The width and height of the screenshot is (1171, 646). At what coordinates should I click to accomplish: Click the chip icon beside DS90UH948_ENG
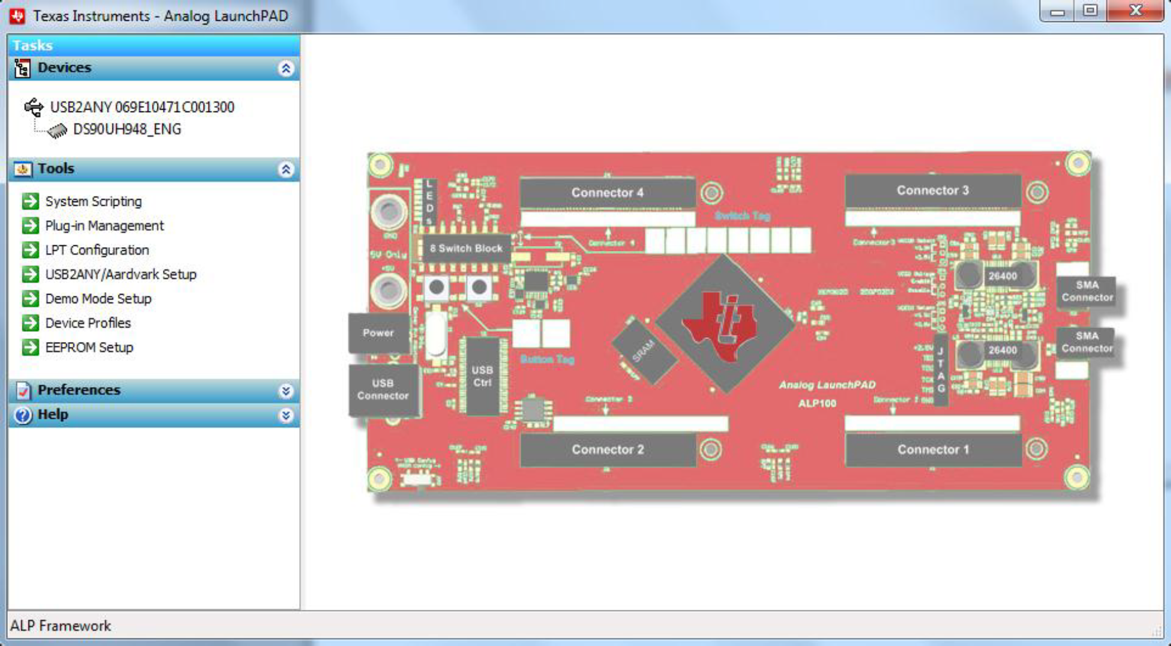point(57,130)
